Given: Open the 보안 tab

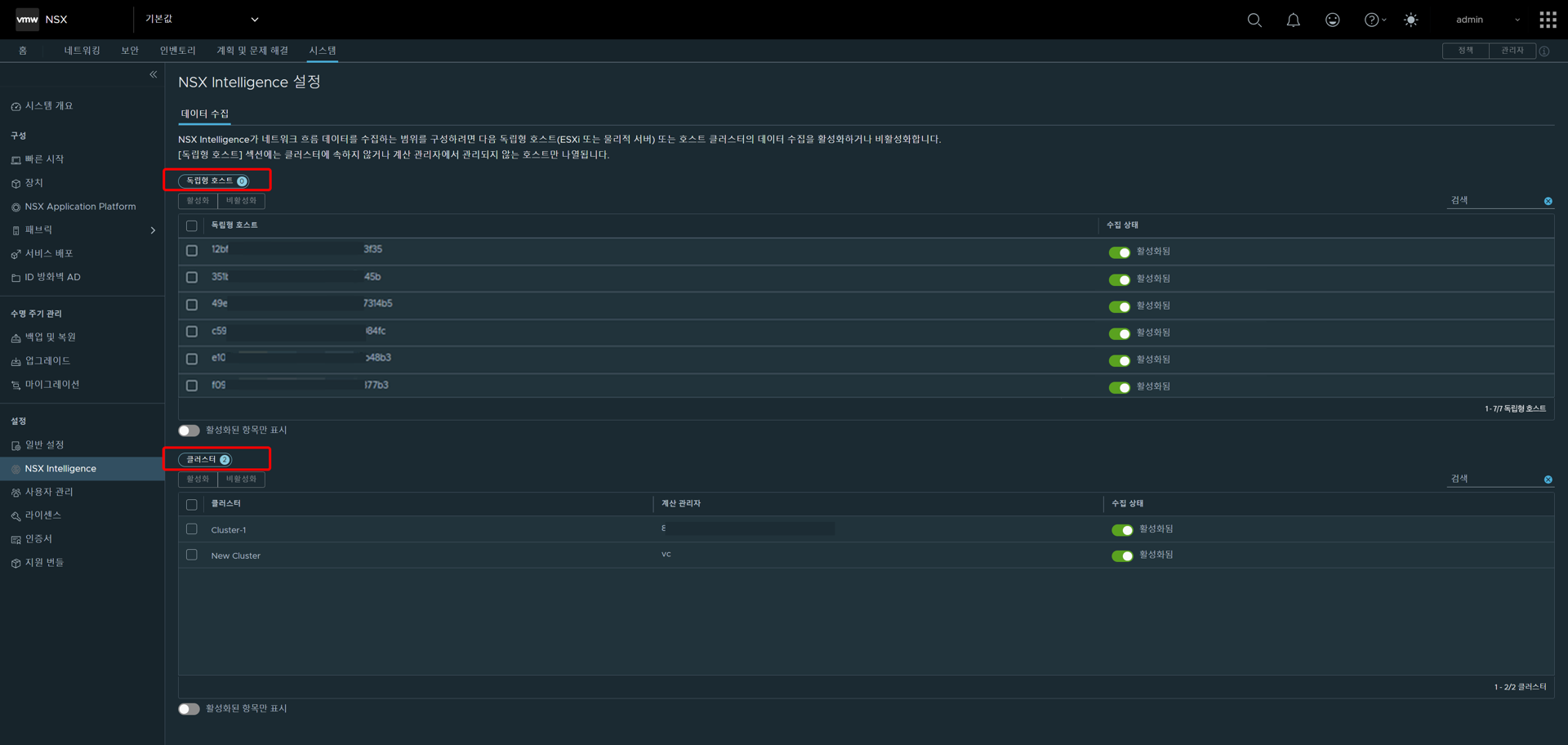Looking at the screenshot, I should (130, 51).
